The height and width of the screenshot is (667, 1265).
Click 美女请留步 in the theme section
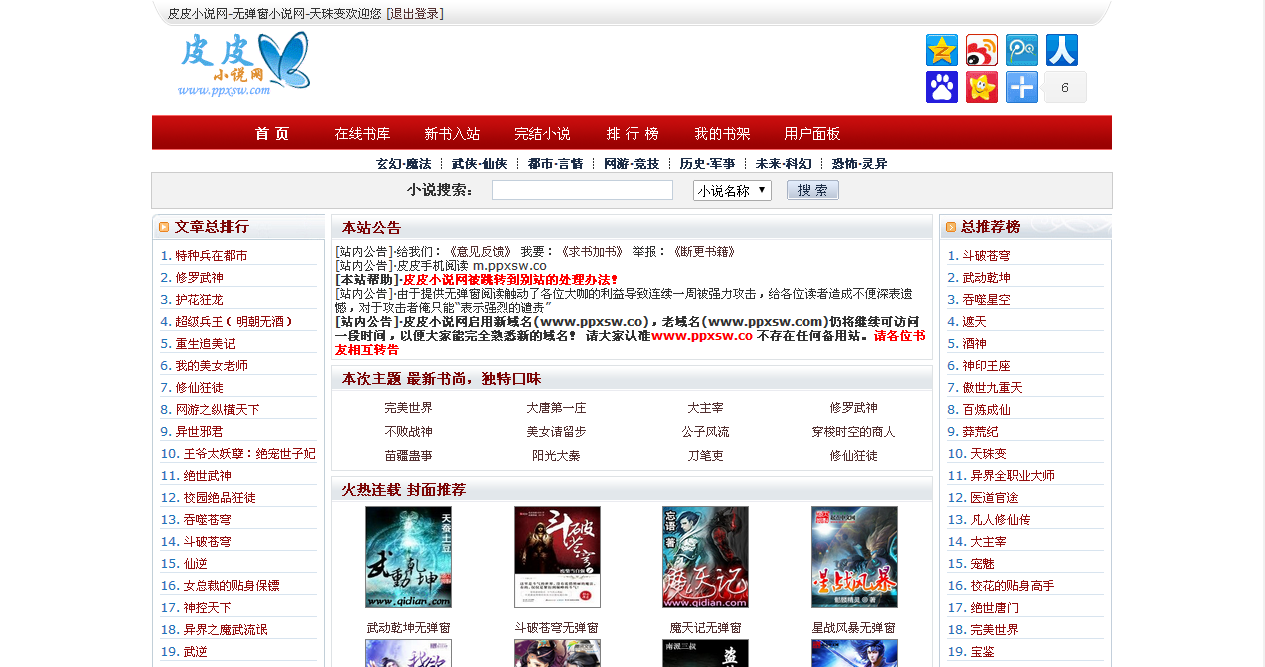(x=556, y=432)
